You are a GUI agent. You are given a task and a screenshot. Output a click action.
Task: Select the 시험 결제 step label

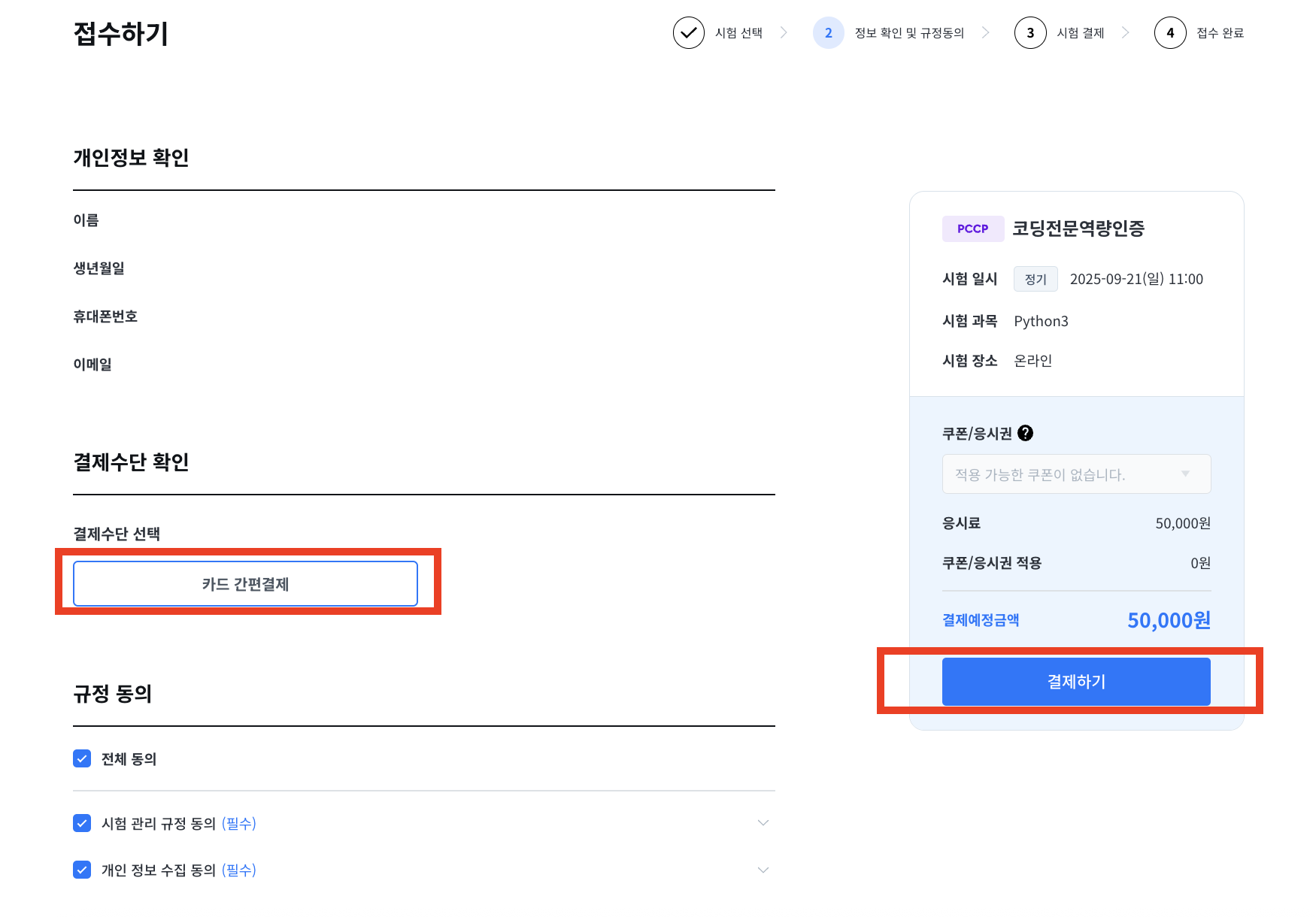(1080, 33)
